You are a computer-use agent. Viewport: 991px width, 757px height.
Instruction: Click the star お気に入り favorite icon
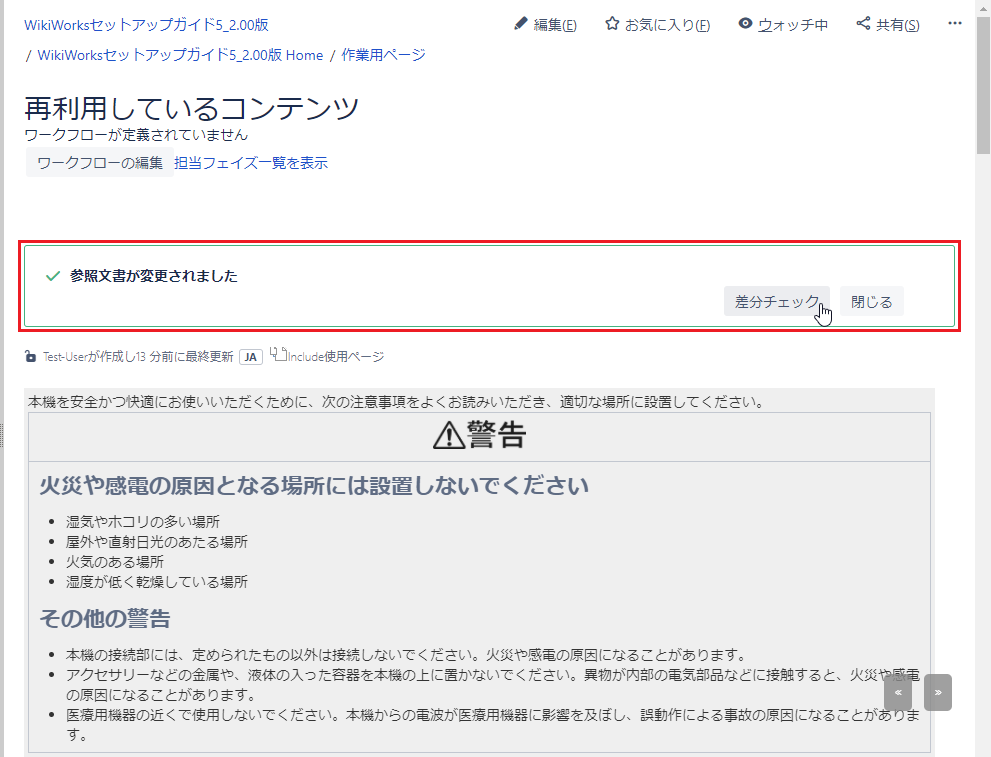(612, 24)
